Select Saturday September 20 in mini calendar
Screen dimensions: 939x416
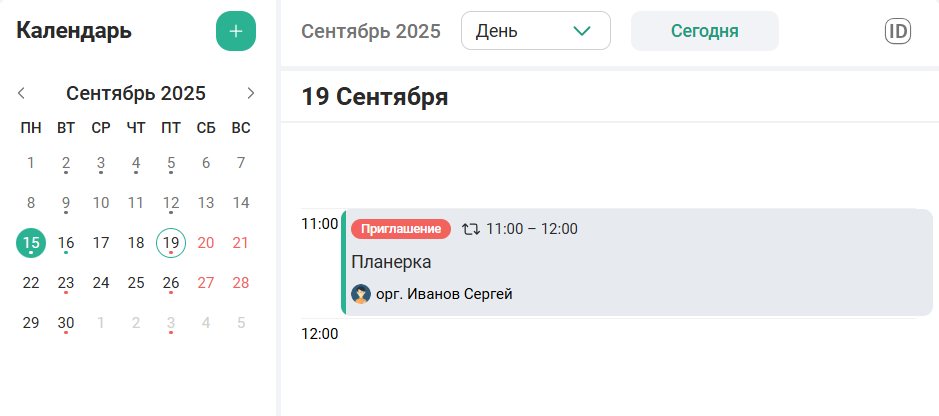point(206,242)
